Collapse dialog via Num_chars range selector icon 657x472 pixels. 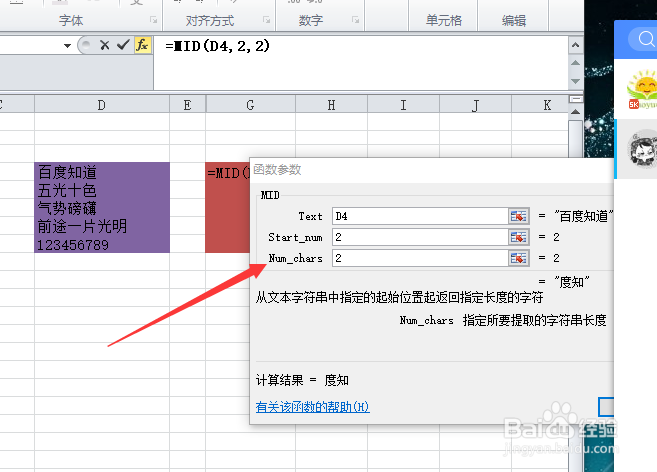519,258
